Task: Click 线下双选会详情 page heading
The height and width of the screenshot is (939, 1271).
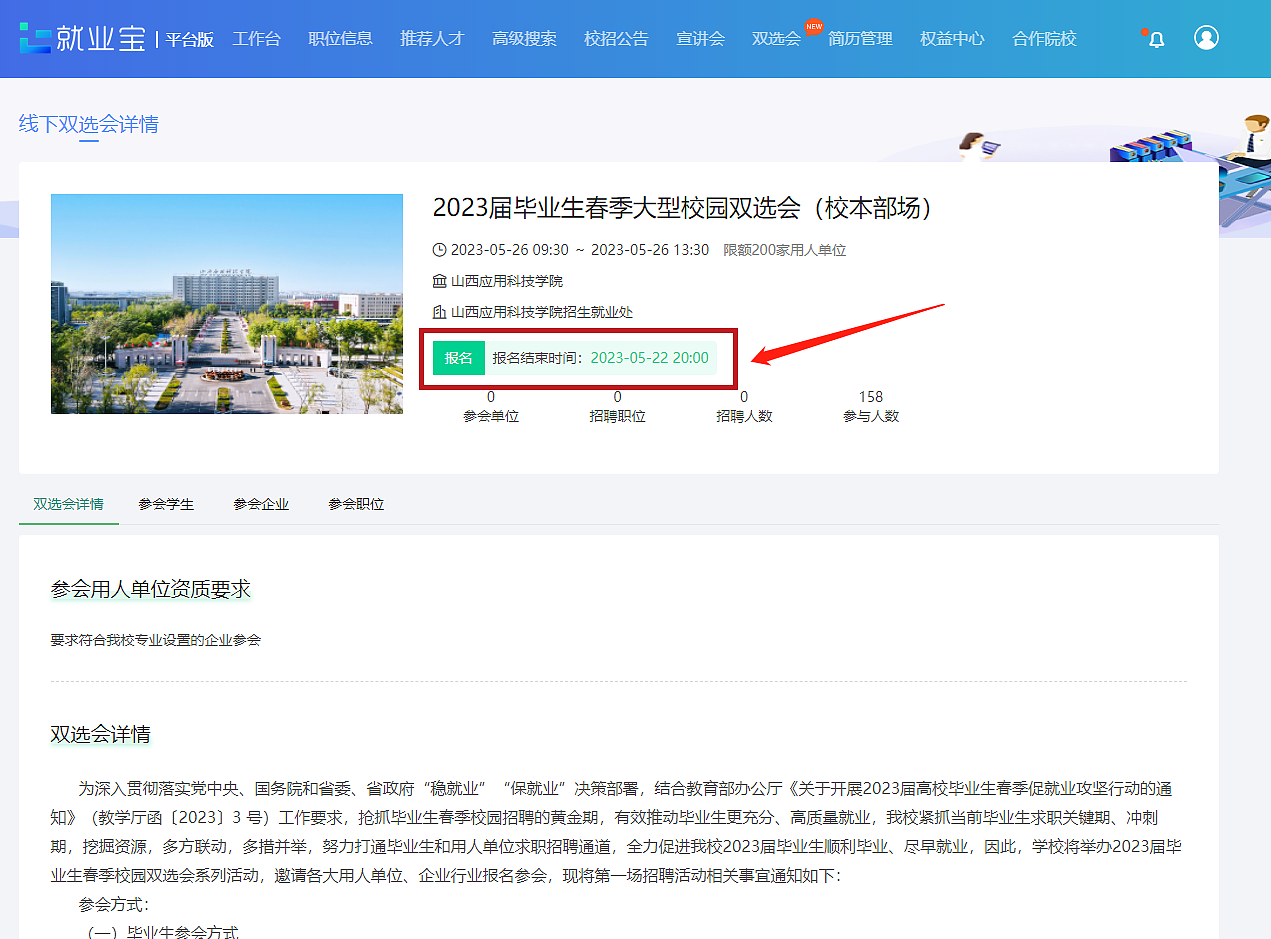Action: click(89, 124)
